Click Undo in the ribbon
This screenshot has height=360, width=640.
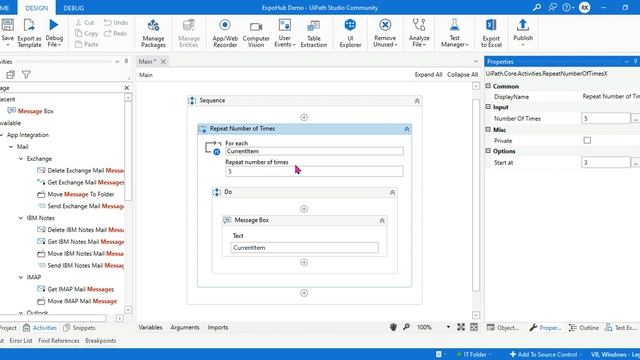tap(116, 22)
